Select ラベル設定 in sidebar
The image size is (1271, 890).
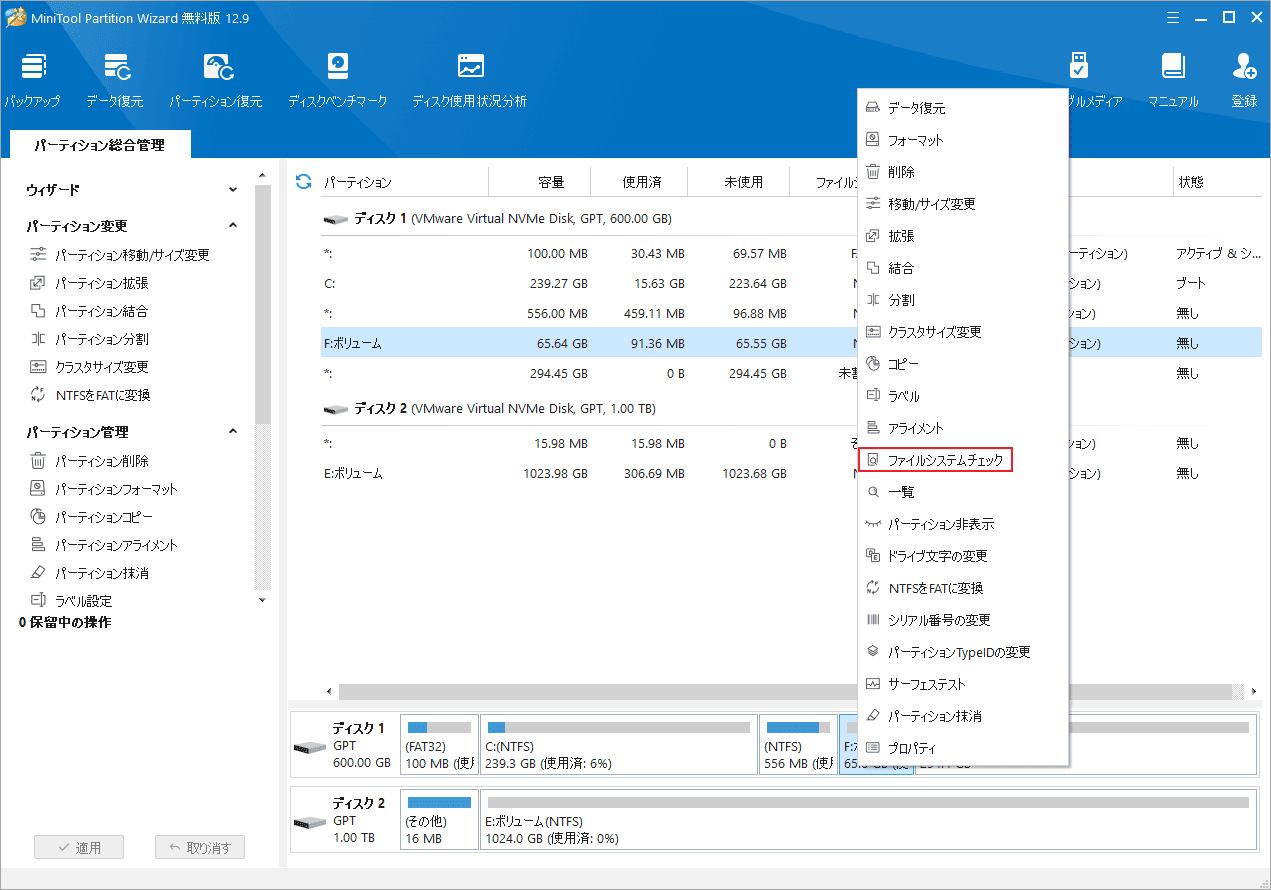[71, 601]
